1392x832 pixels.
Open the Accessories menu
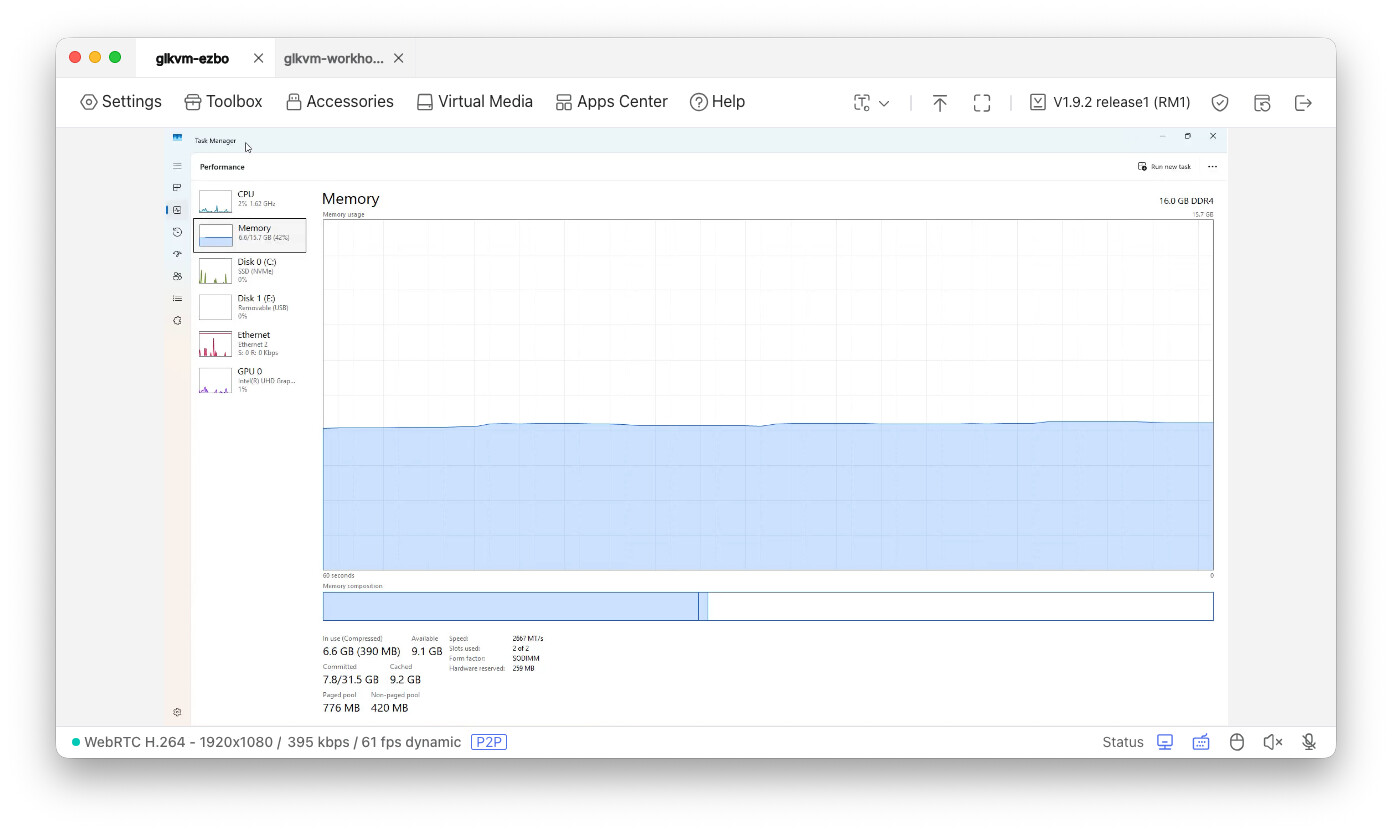point(339,102)
